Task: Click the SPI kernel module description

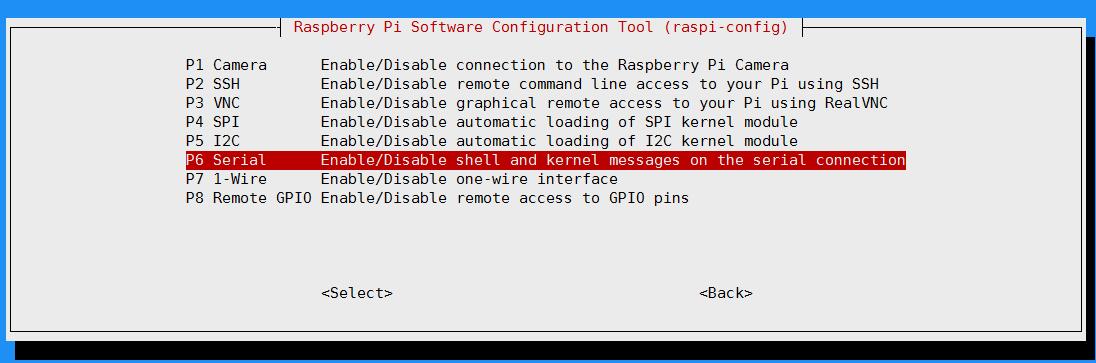Action: (559, 122)
